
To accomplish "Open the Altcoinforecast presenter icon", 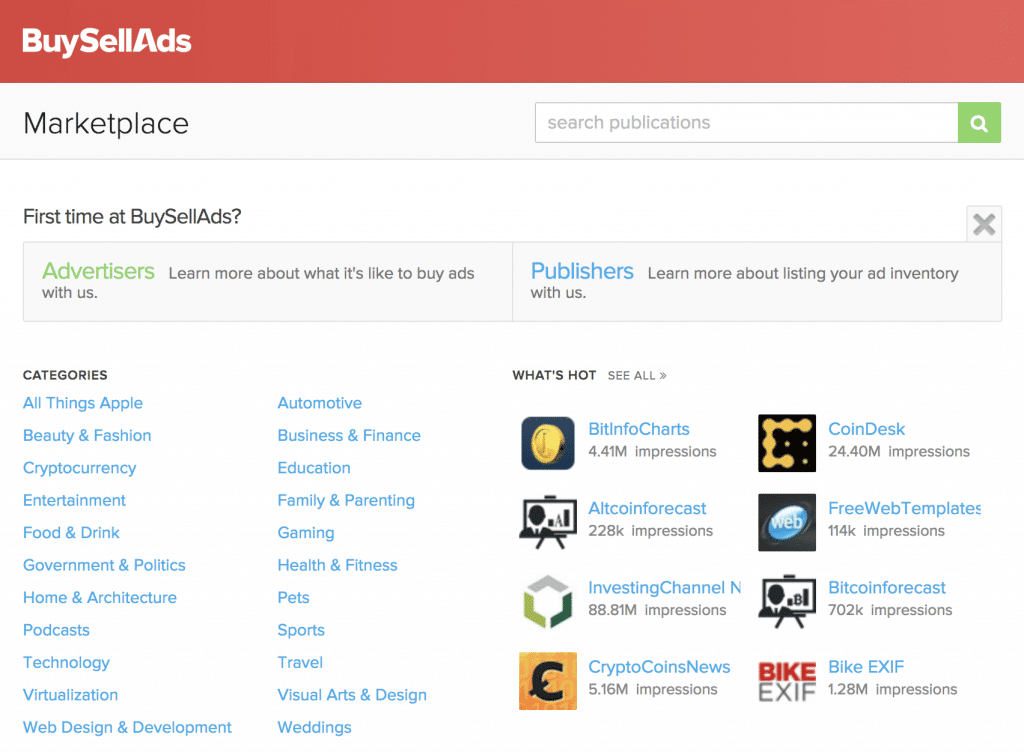I will [x=548, y=522].
